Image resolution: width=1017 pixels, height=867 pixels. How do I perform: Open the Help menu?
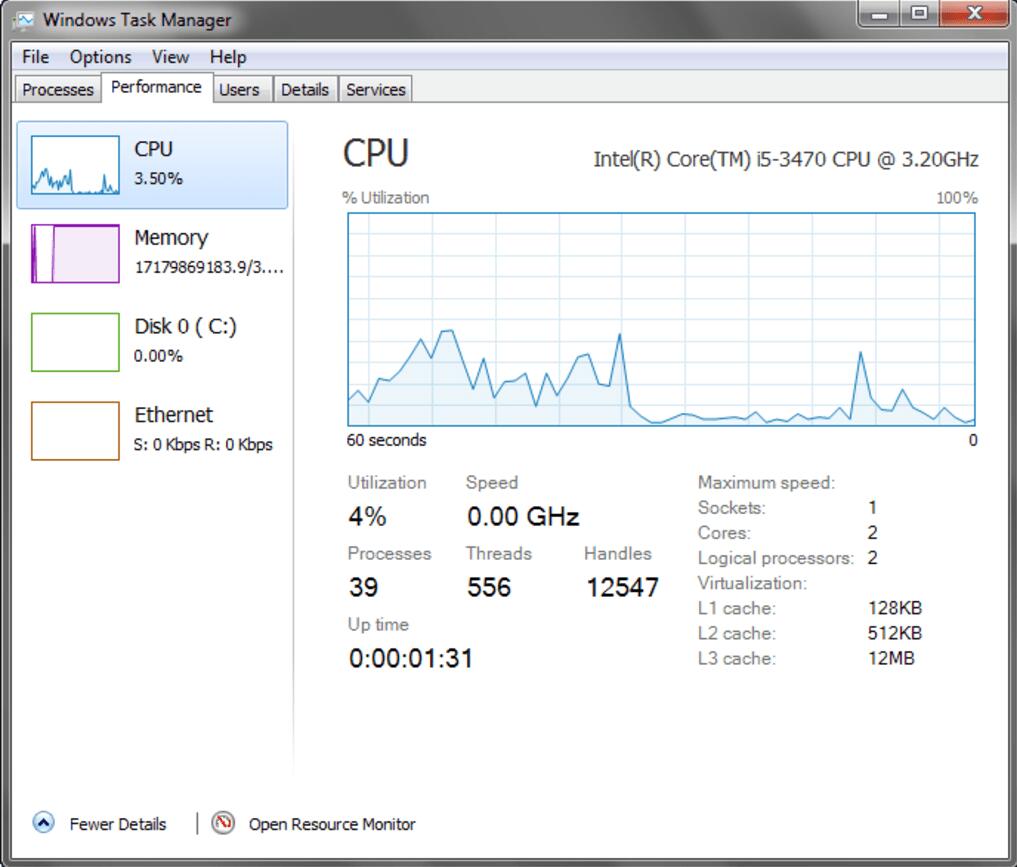(x=228, y=57)
